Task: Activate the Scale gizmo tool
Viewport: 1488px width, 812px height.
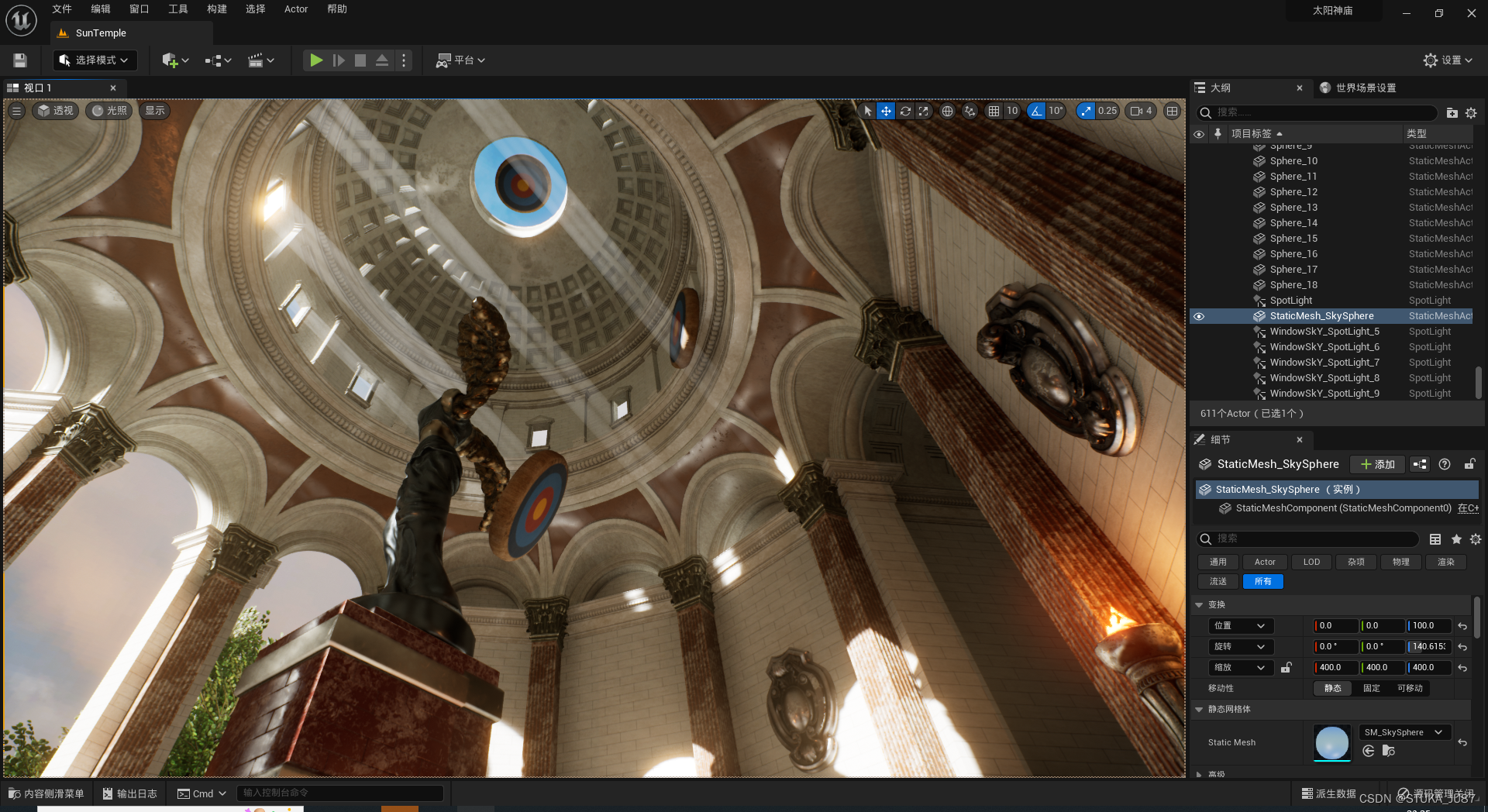Action: pos(924,111)
